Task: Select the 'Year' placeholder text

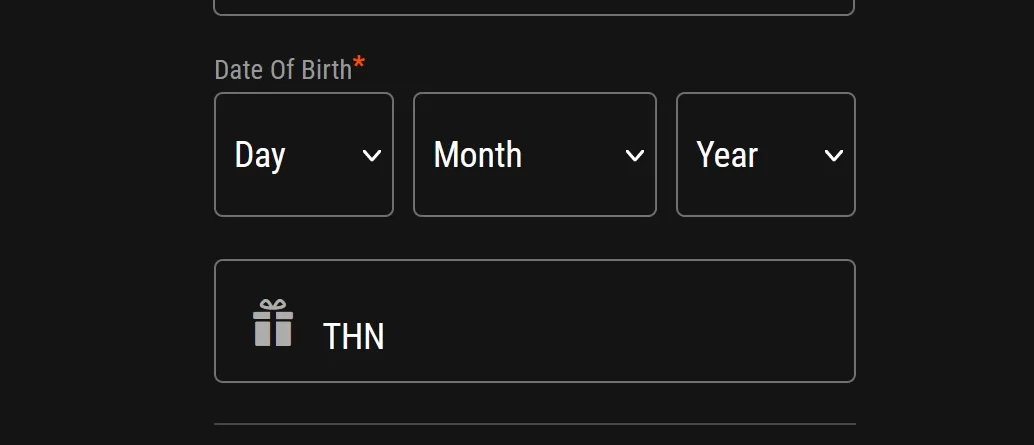Action: (x=727, y=155)
